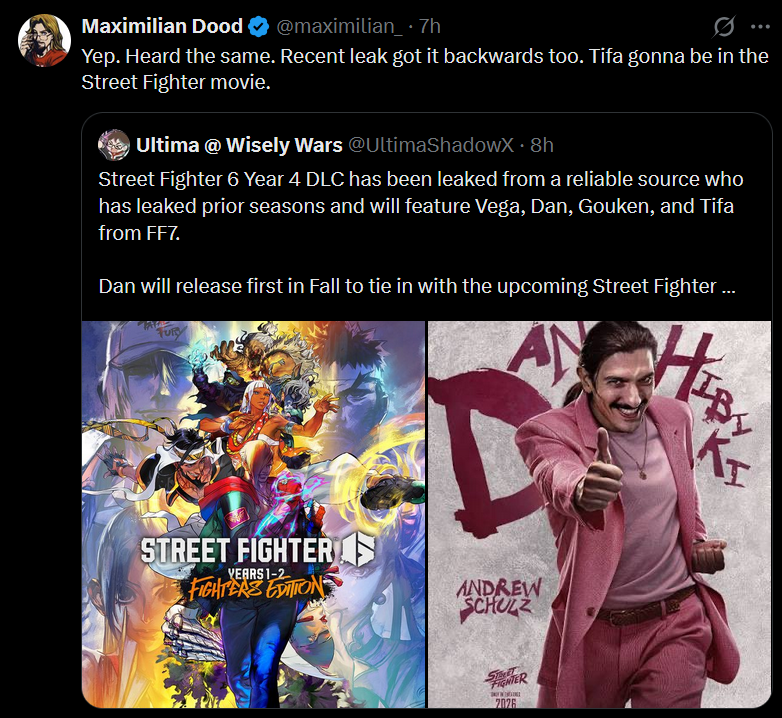Open the quoted post's 8h timestamp
782x718 pixels.
[x=542, y=145]
